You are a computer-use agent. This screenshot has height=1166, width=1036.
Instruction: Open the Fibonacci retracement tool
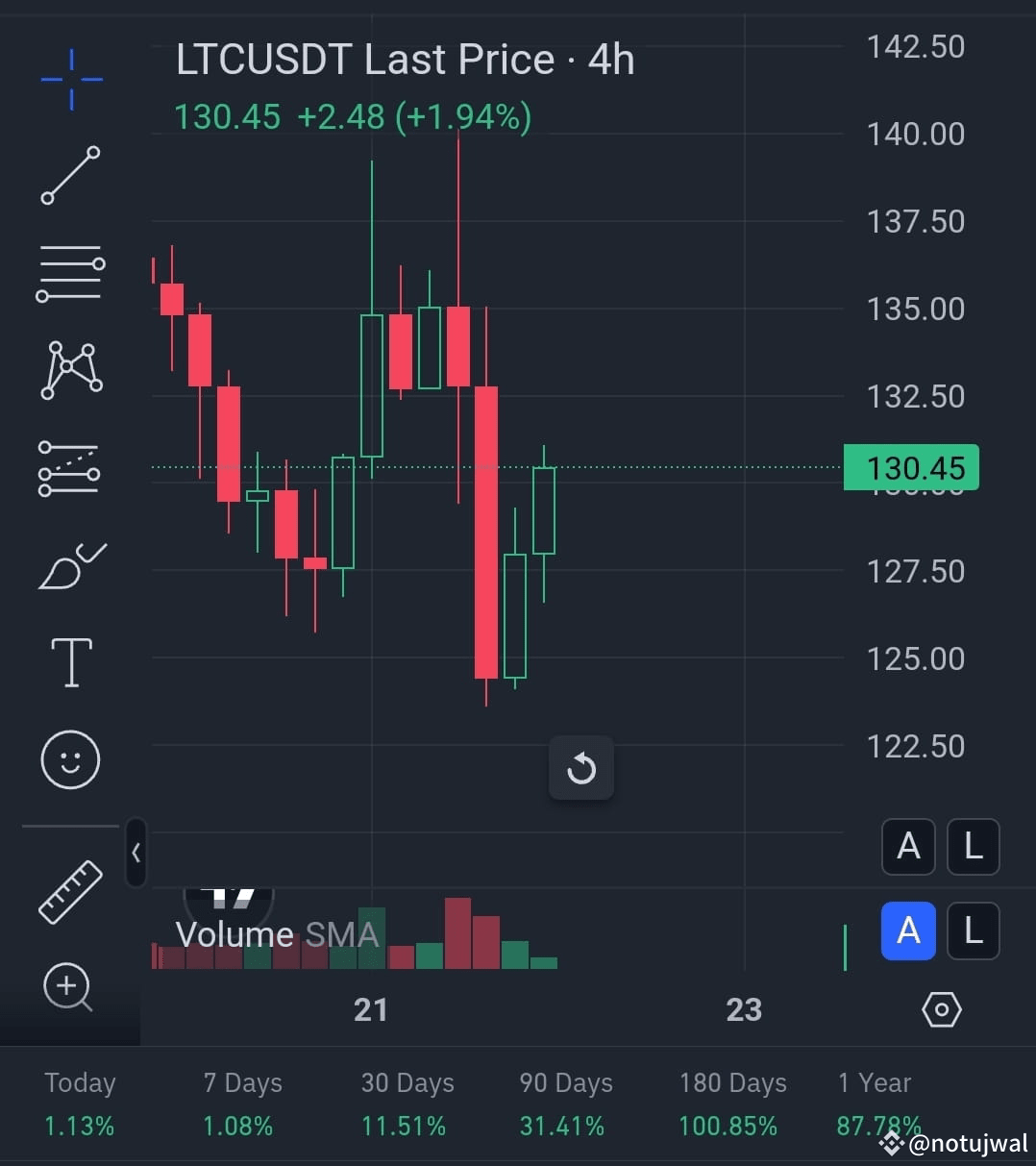[70, 274]
